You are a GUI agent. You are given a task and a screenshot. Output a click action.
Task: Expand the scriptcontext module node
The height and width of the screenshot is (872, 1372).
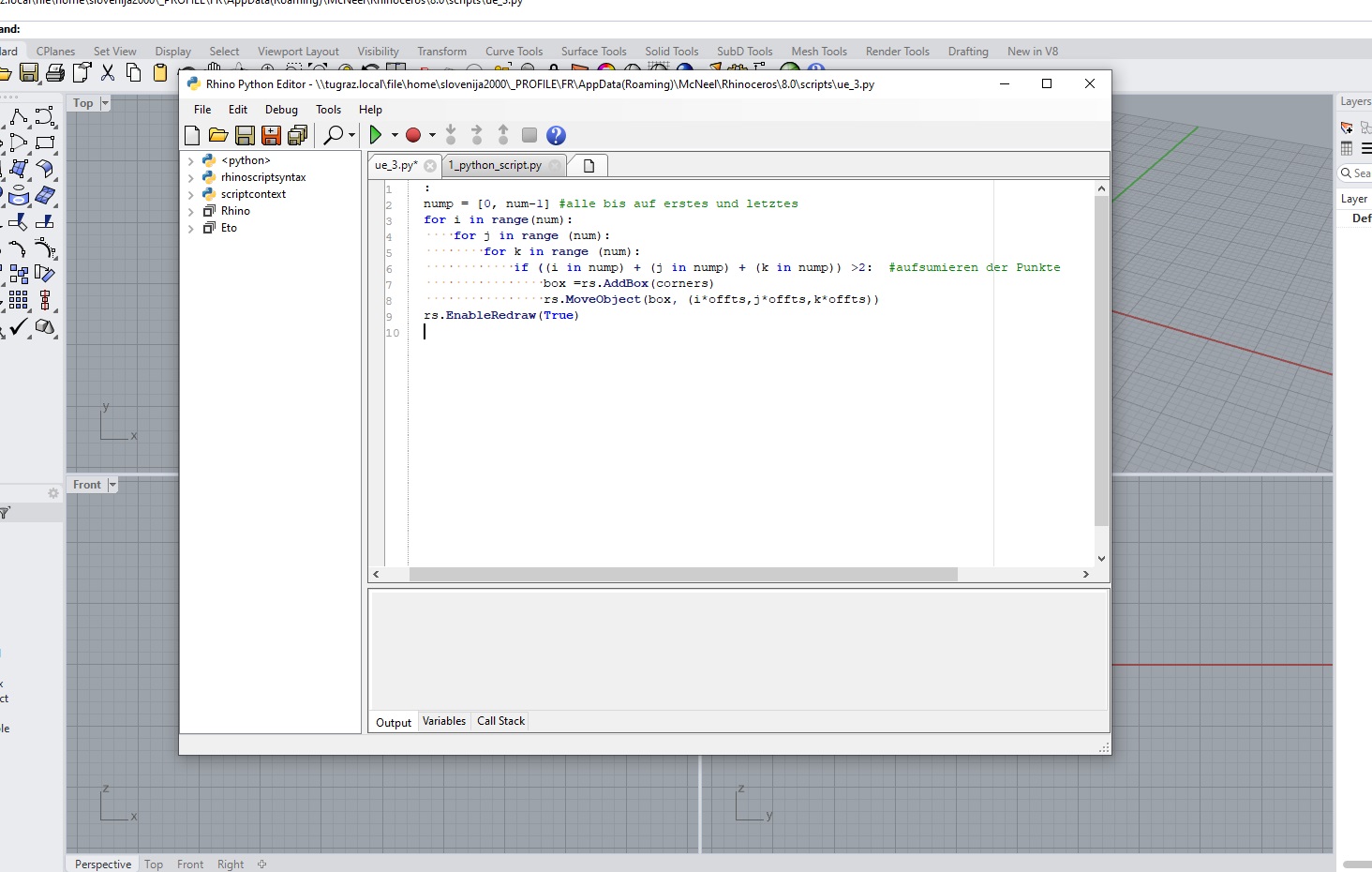[192, 194]
